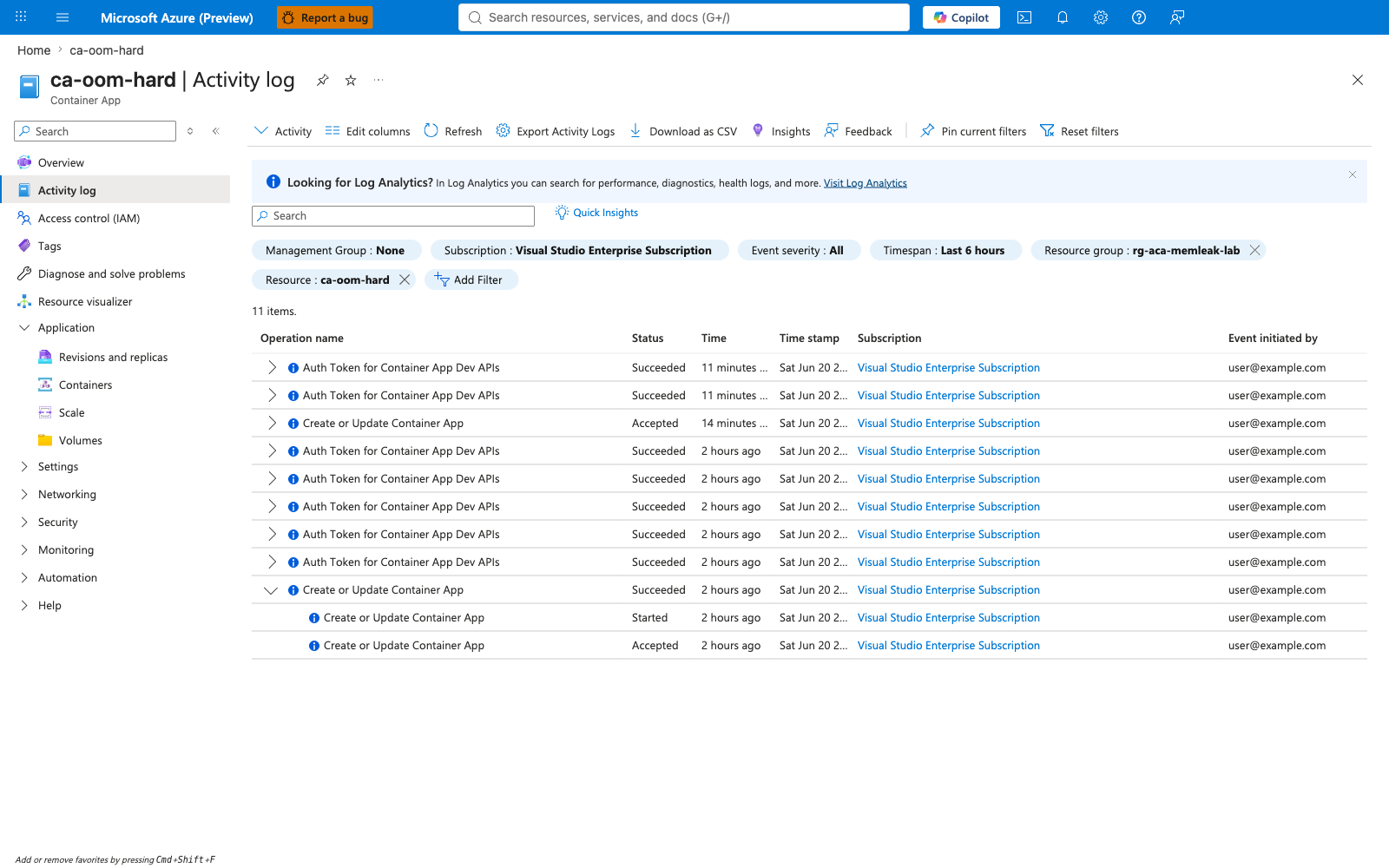
Task: Focus the global search resources box
Action: click(684, 17)
